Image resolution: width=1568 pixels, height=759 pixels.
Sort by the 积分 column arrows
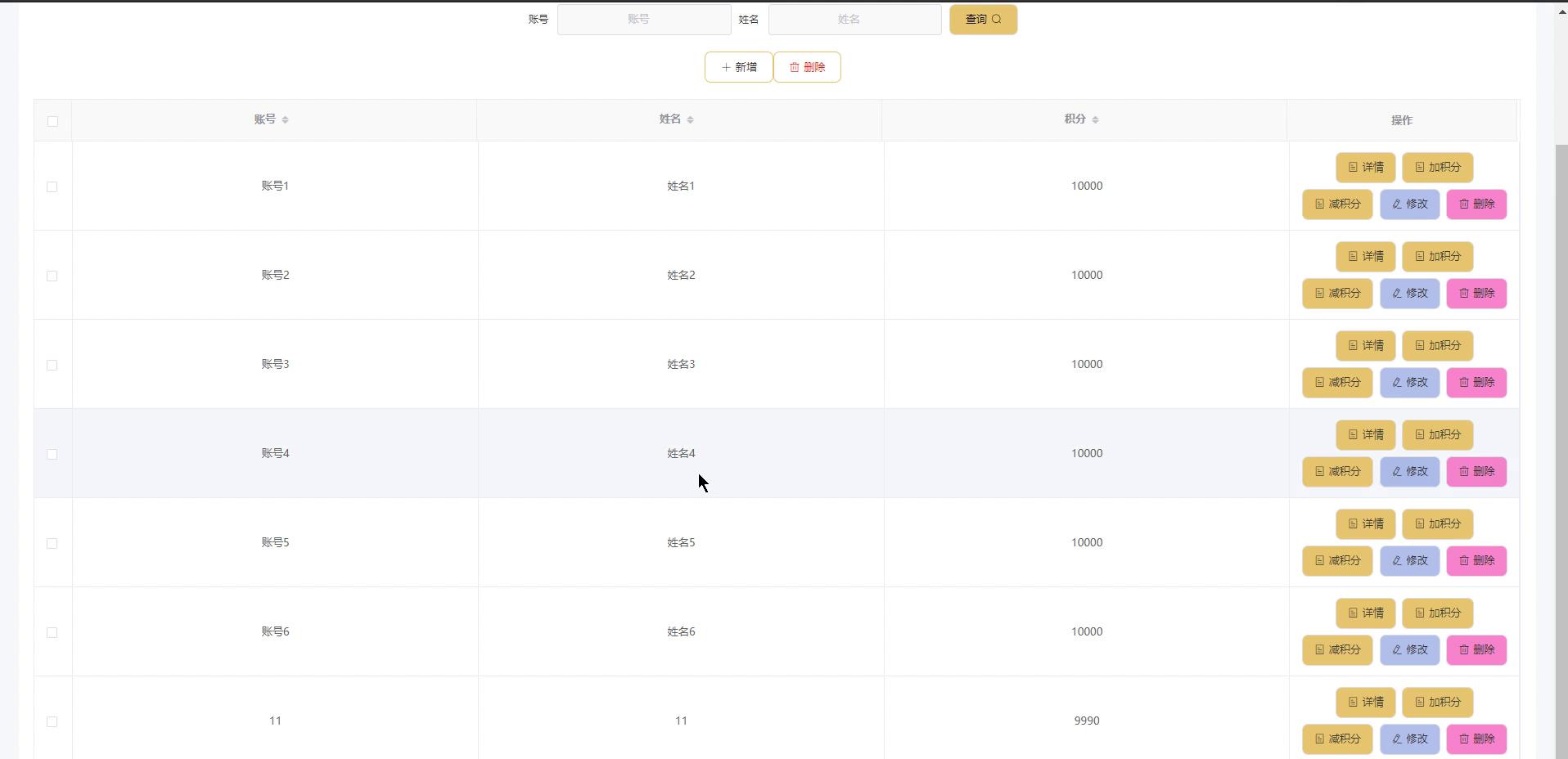coord(1095,119)
